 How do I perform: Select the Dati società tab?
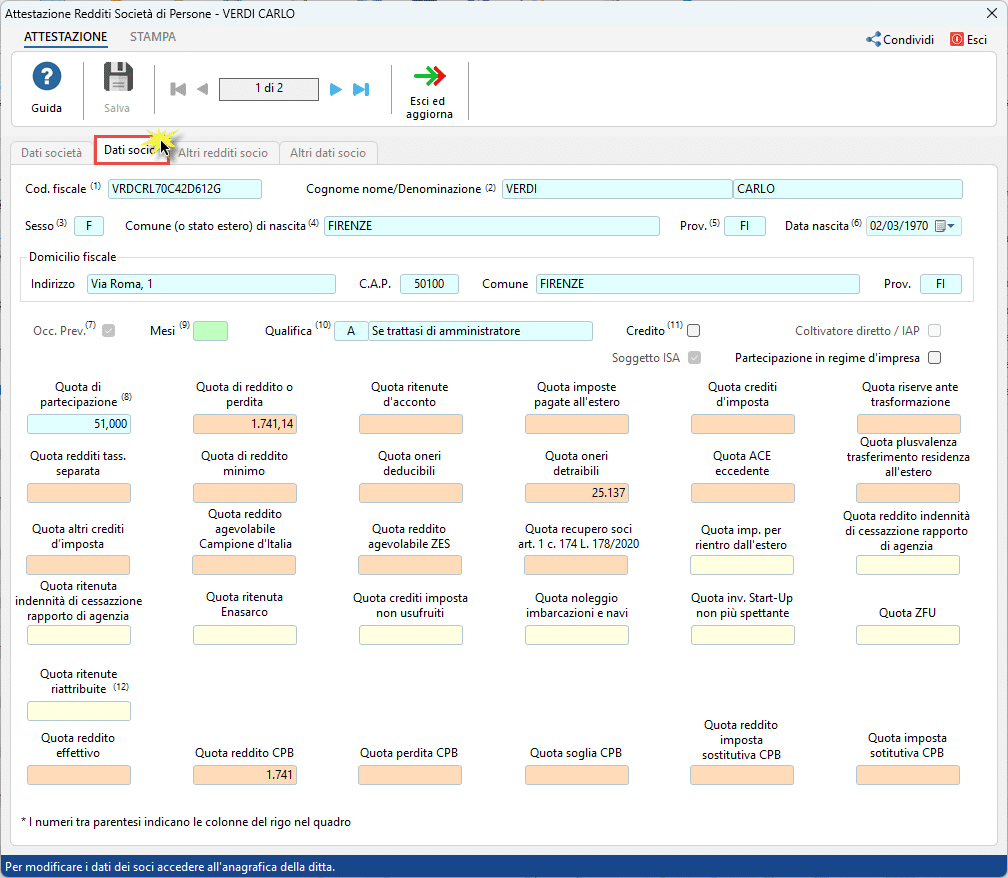tap(52, 153)
